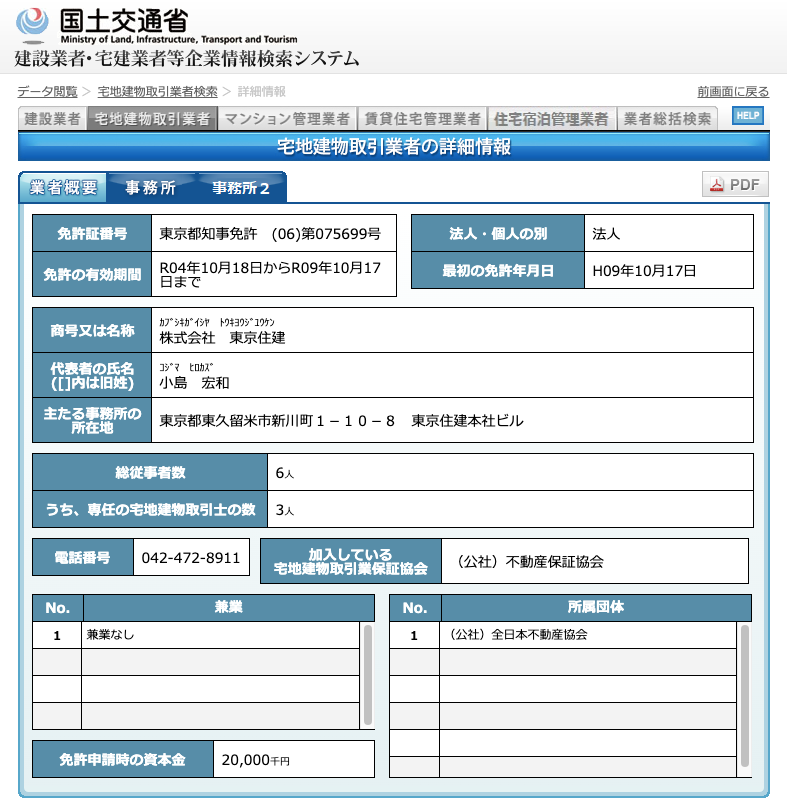Viewport: 787px width, 804px height.
Task: Select the 全日本不動産協会 row
Action: coord(588,635)
